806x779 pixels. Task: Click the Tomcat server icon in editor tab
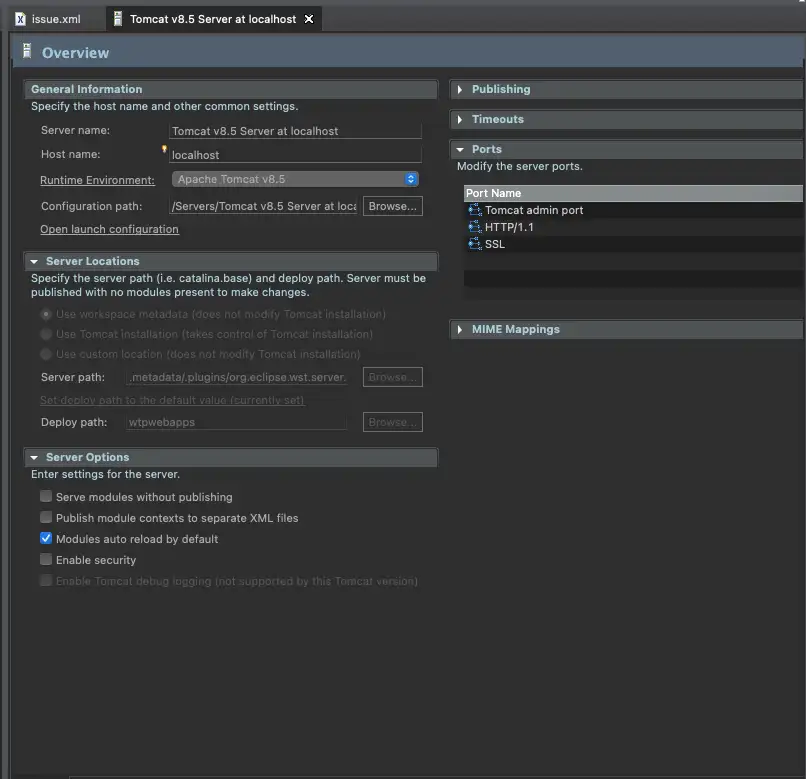pyautogui.click(x=118, y=19)
